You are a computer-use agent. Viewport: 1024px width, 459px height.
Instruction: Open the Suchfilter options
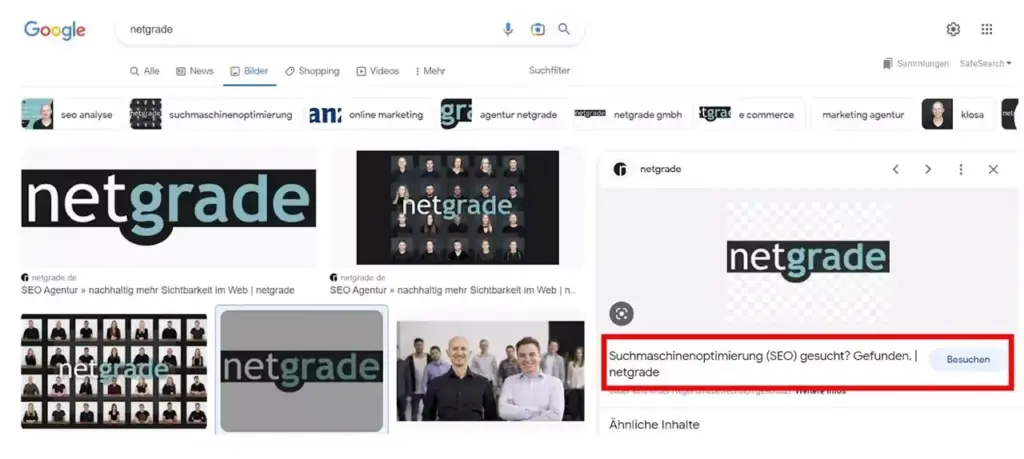(x=549, y=70)
